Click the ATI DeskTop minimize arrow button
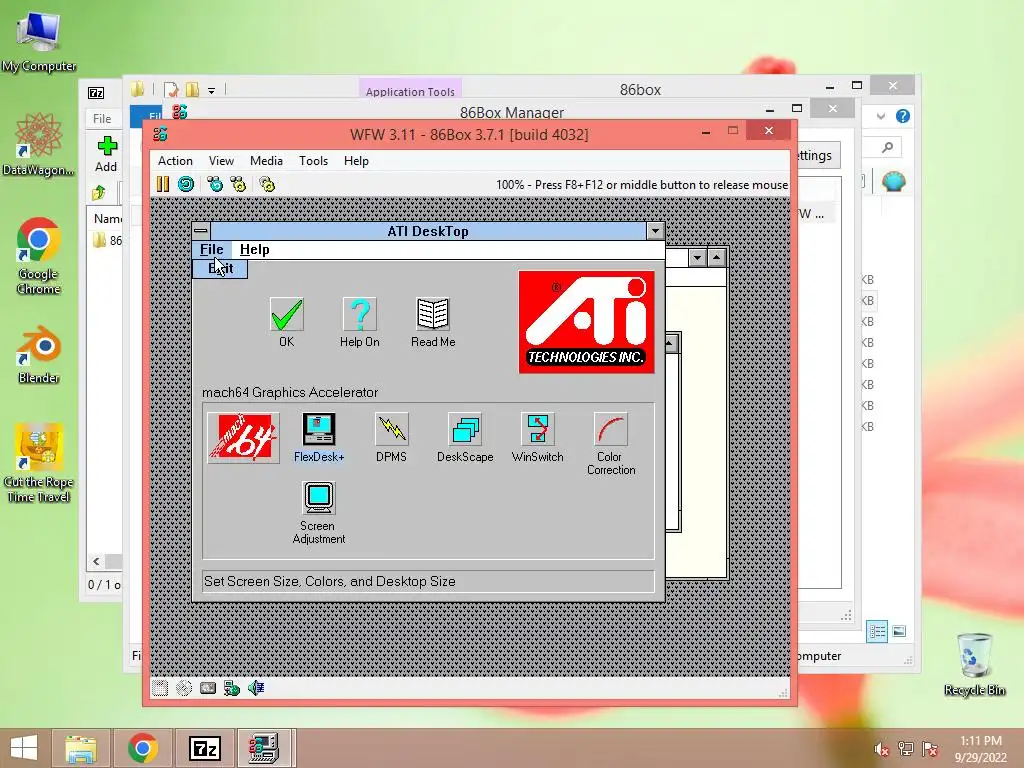The image size is (1024, 768). (x=655, y=231)
